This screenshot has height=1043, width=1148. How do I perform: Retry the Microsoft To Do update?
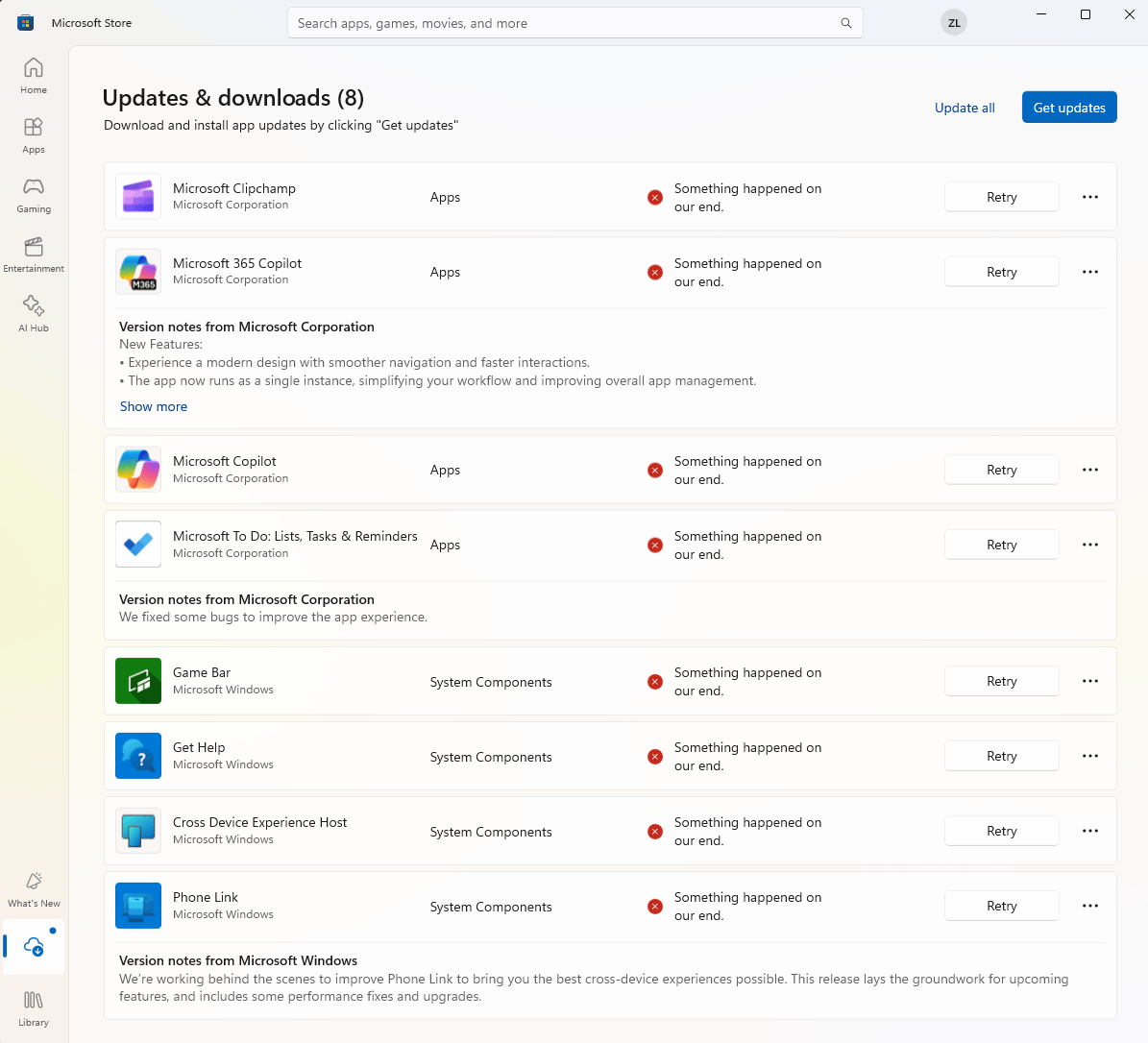point(1002,545)
